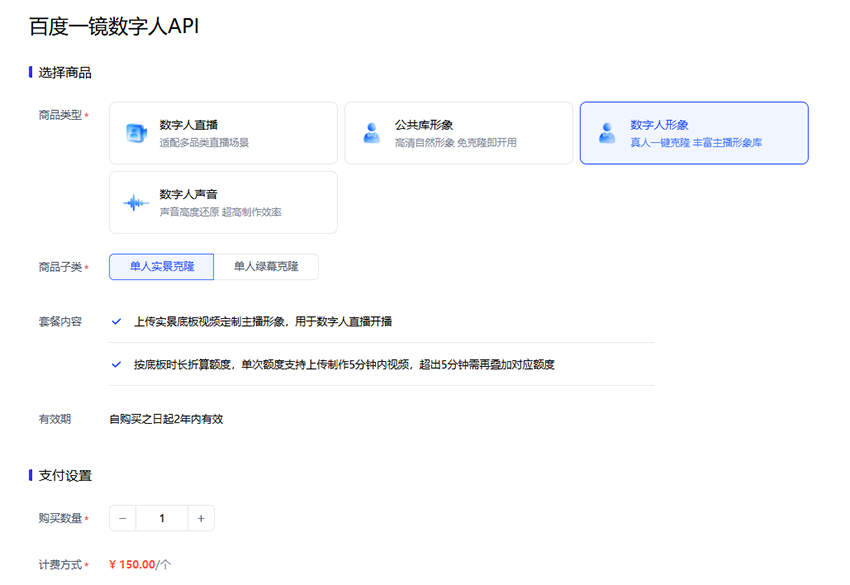Click the 计费方式 label
Image resolution: width=850 pixels, height=585 pixels.
click(60, 564)
